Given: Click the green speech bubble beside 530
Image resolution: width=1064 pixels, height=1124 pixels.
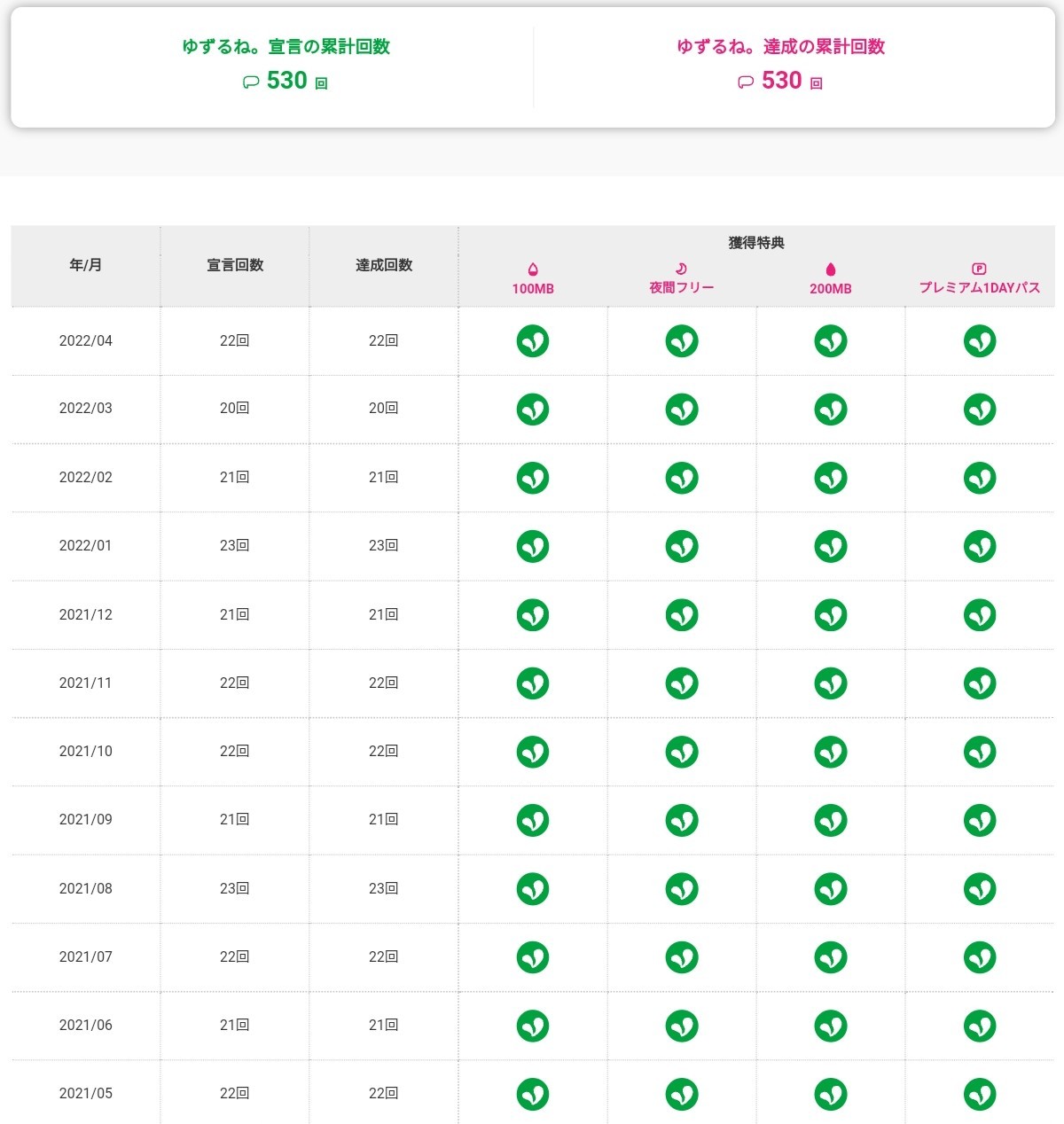Looking at the screenshot, I should [x=251, y=82].
